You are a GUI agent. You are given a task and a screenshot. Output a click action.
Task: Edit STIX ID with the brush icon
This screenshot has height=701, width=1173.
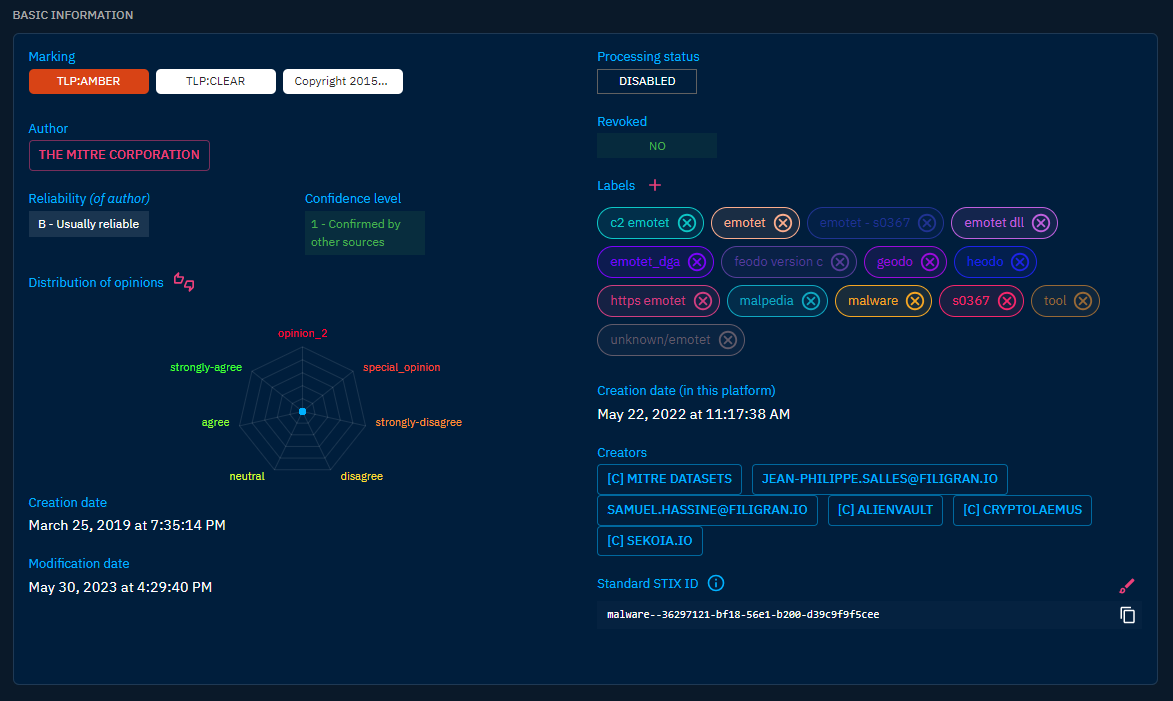tap(1127, 585)
